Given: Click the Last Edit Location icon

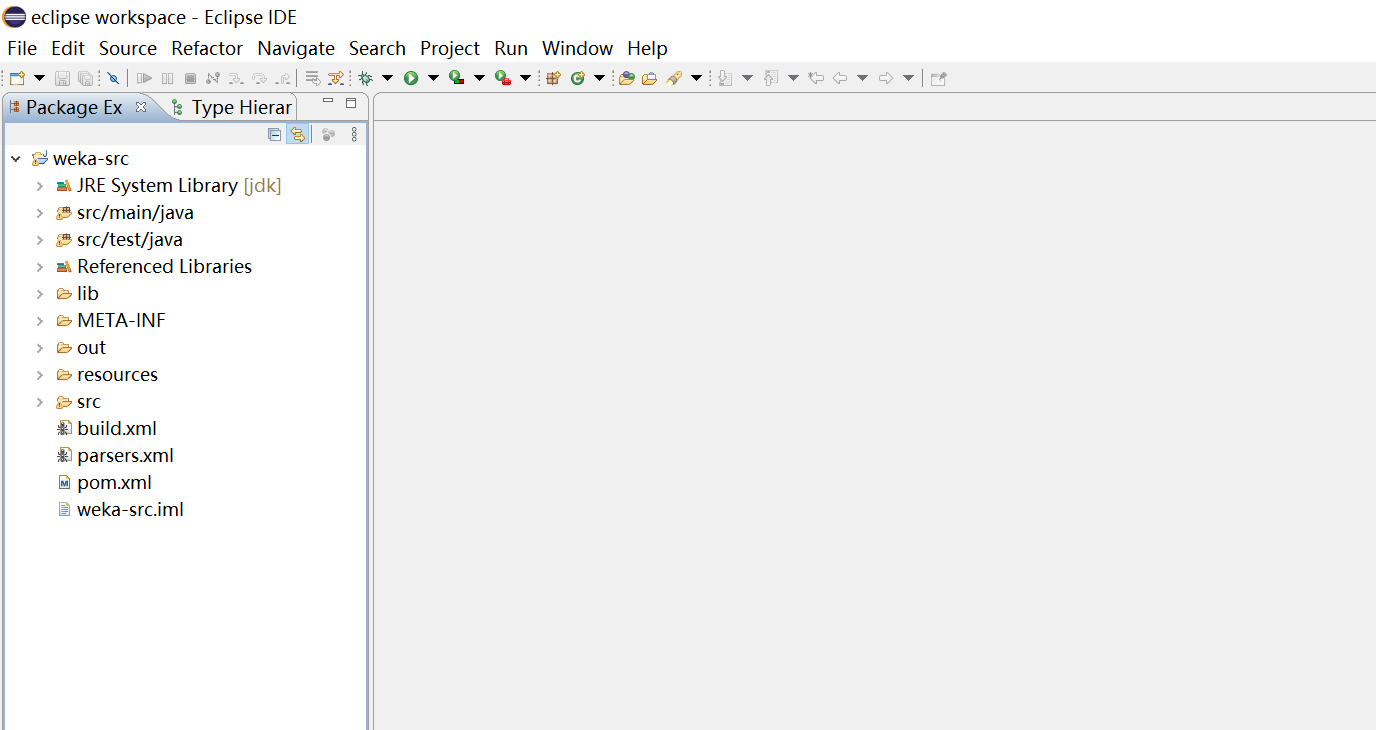Looking at the screenshot, I should 816,78.
